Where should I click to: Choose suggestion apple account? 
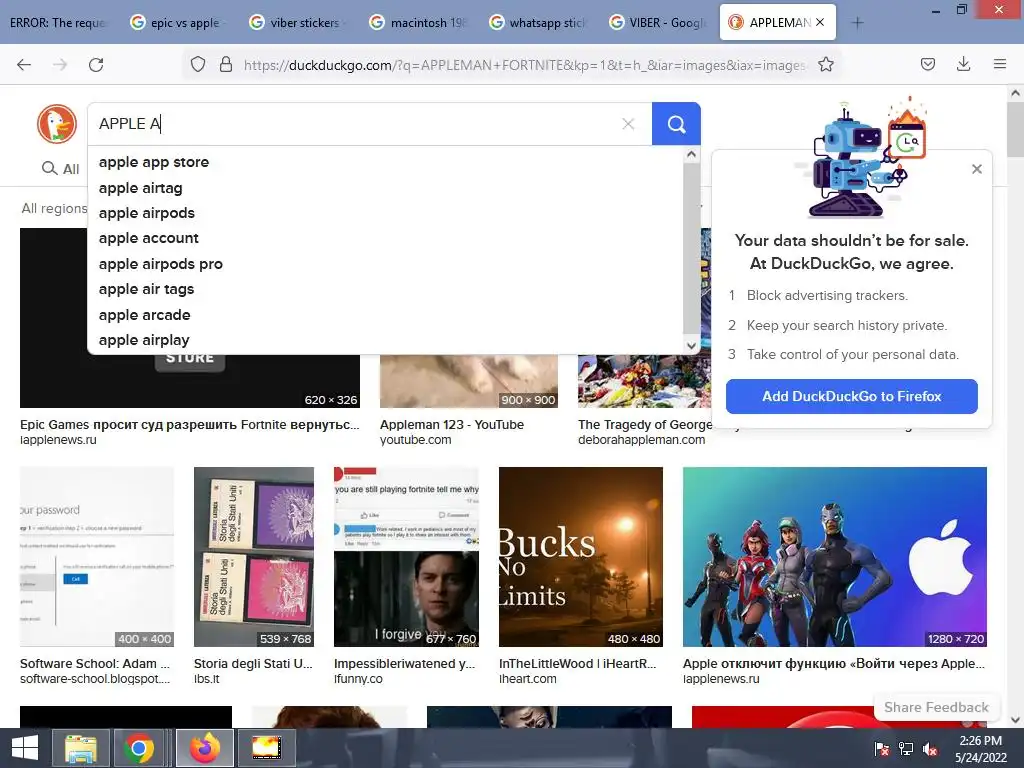click(x=385, y=238)
